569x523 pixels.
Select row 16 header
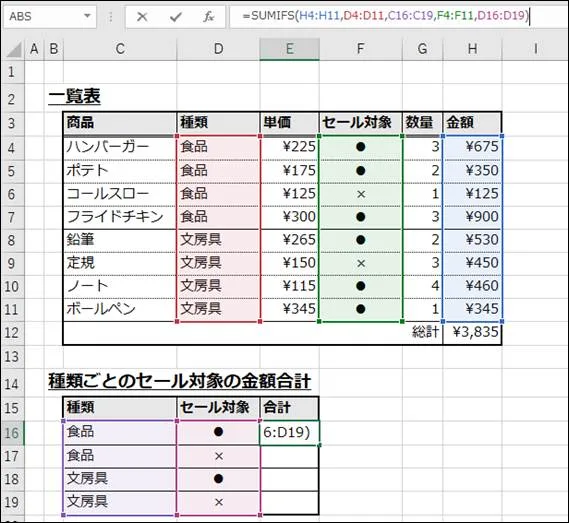(12, 433)
